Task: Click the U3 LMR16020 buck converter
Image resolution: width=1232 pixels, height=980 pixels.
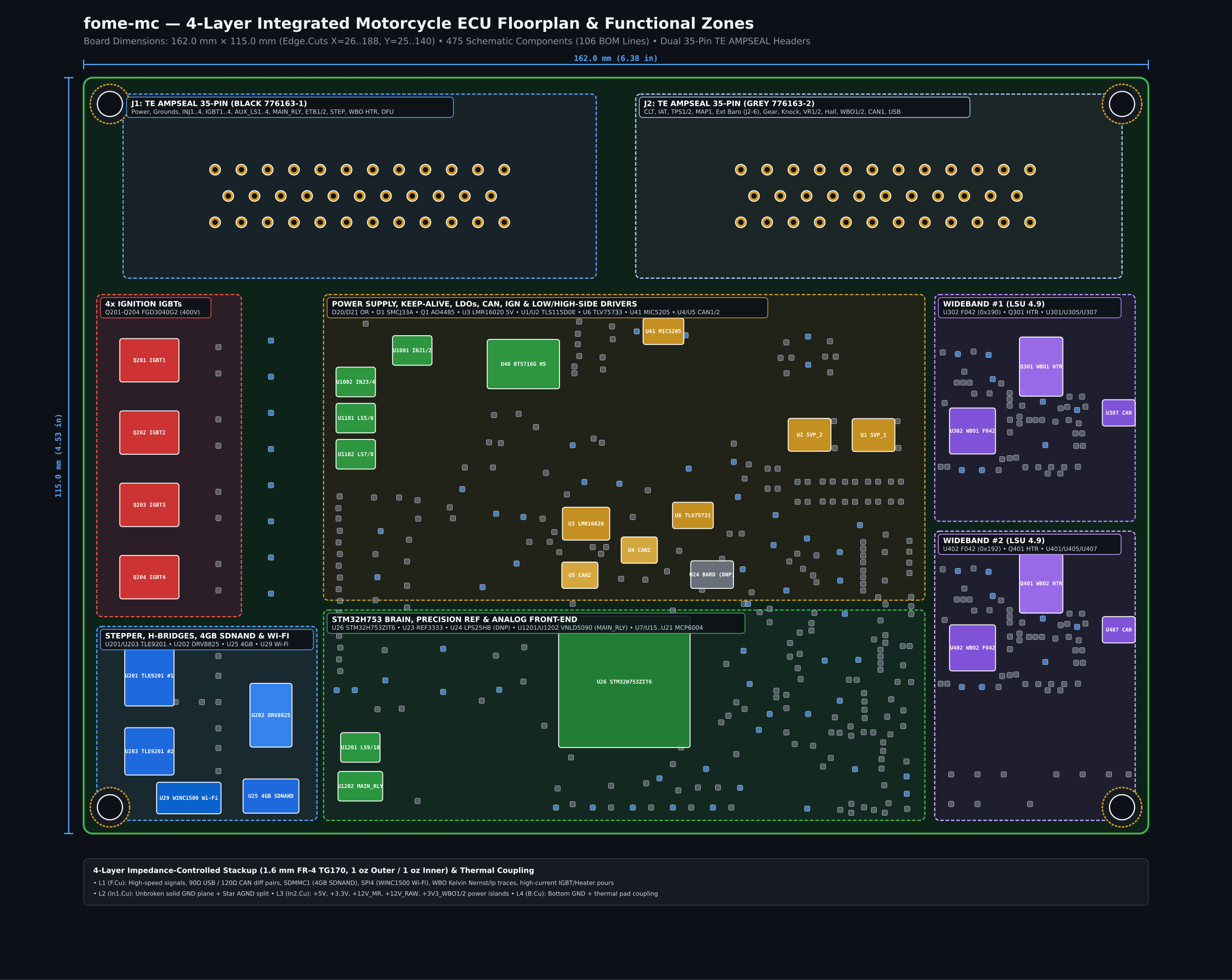Action: 586,524
